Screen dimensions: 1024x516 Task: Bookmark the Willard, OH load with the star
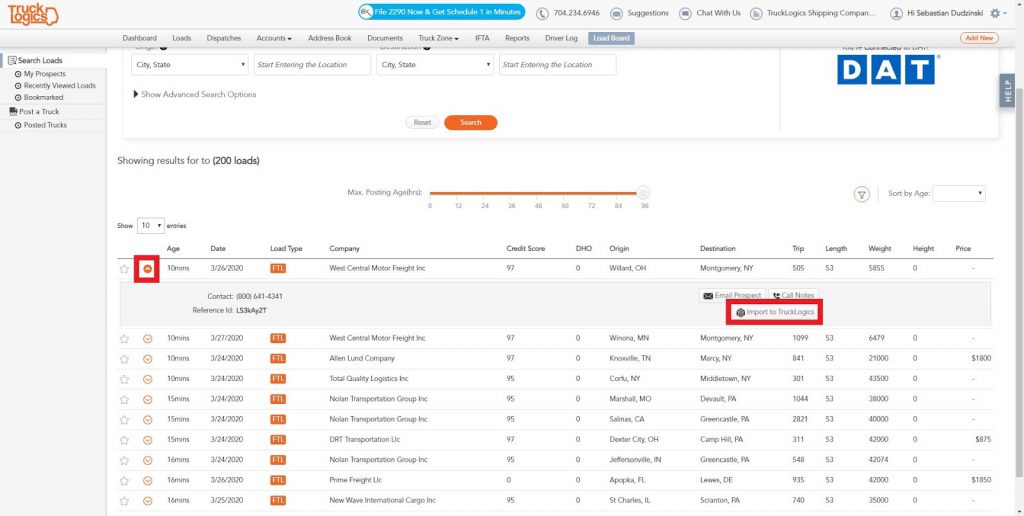(124, 268)
